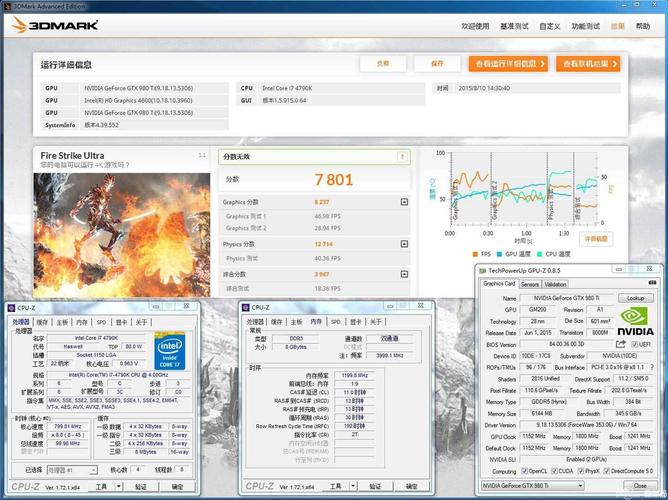Click the teal CPU 温度 legend swatch
This screenshot has height=500, width=668.
(539, 254)
